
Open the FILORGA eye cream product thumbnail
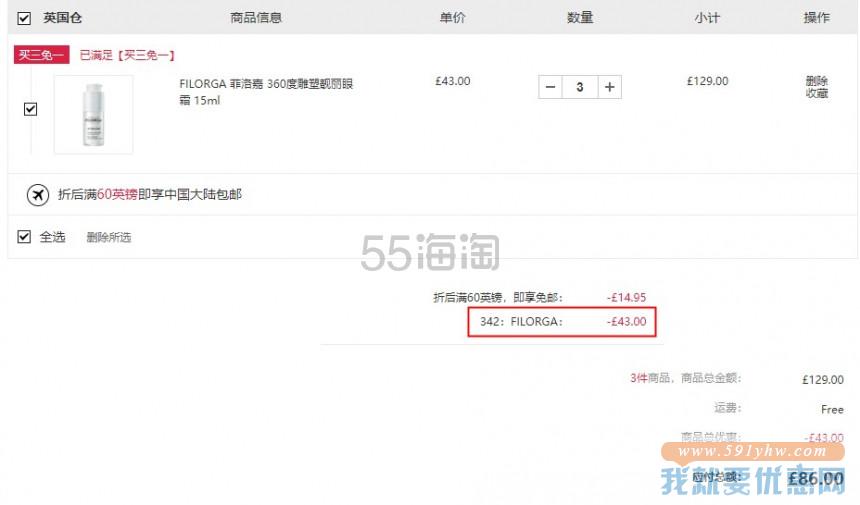pos(94,115)
